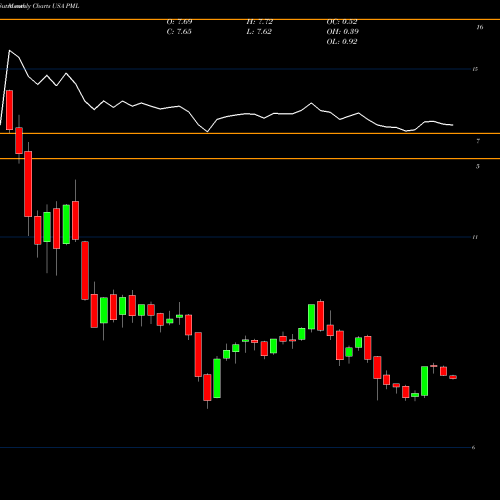Select the close value 'C: 7.65'
The height and width of the screenshot is (500, 500).
[179, 32]
